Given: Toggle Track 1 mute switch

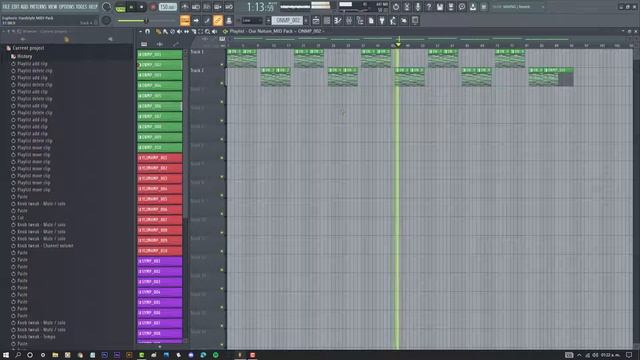Looking at the screenshot, I should coord(222,64).
